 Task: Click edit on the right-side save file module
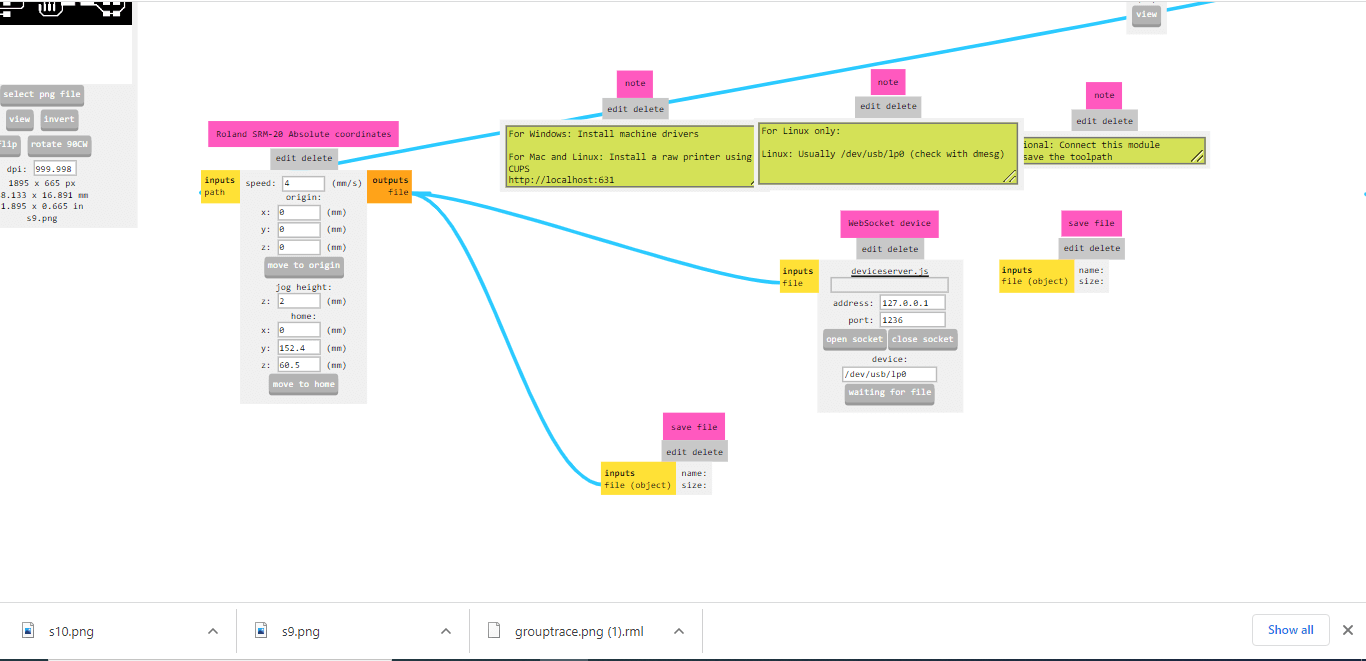pyautogui.click(x=1074, y=248)
